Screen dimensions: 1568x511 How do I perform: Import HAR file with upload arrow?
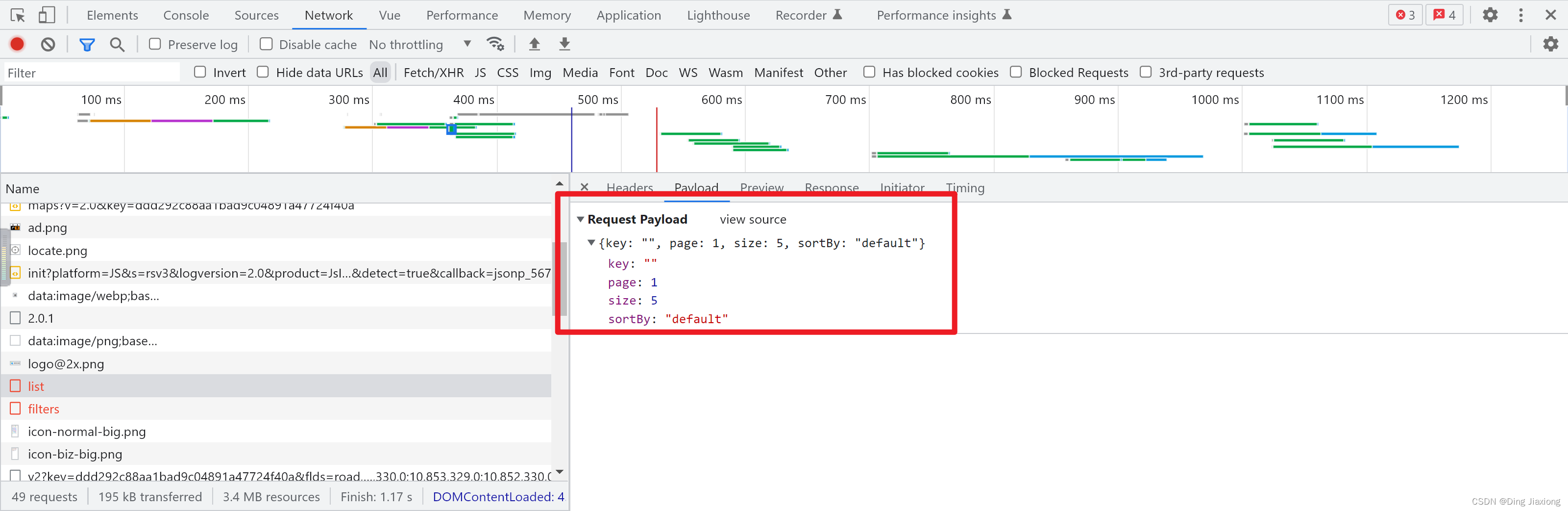pyautogui.click(x=534, y=44)
